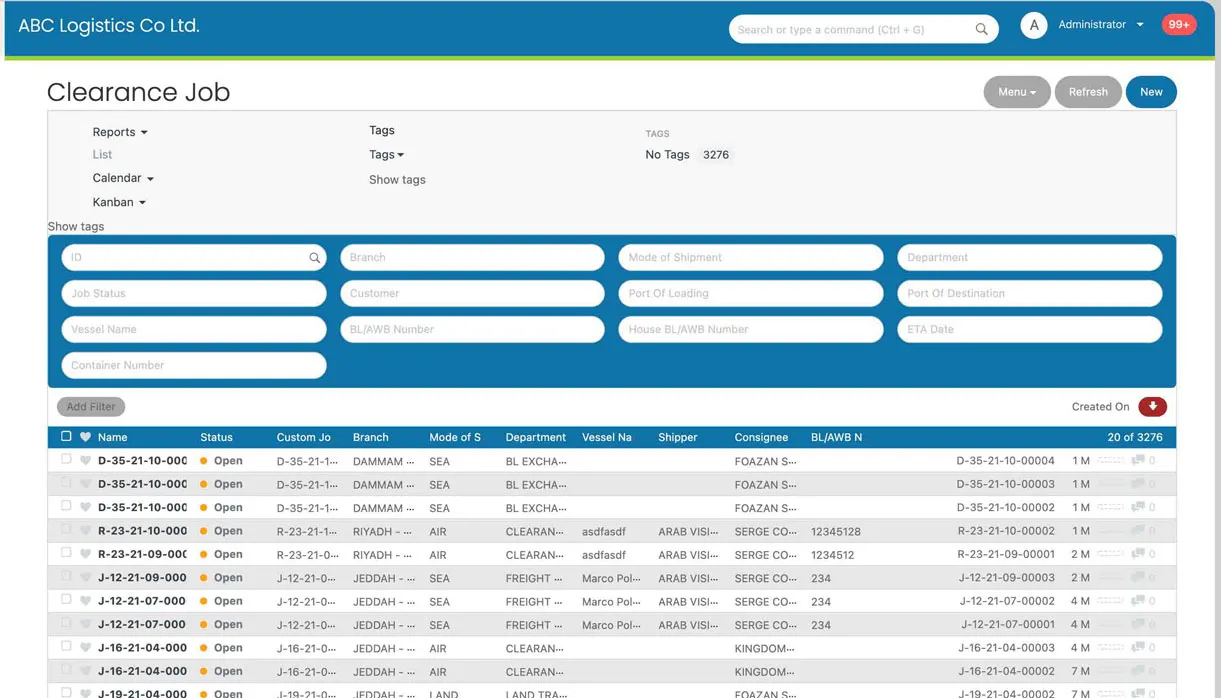Like the first D-35-21-10 row via heart
This screenshot has width=1221, height=698.
tap(85, 461)
